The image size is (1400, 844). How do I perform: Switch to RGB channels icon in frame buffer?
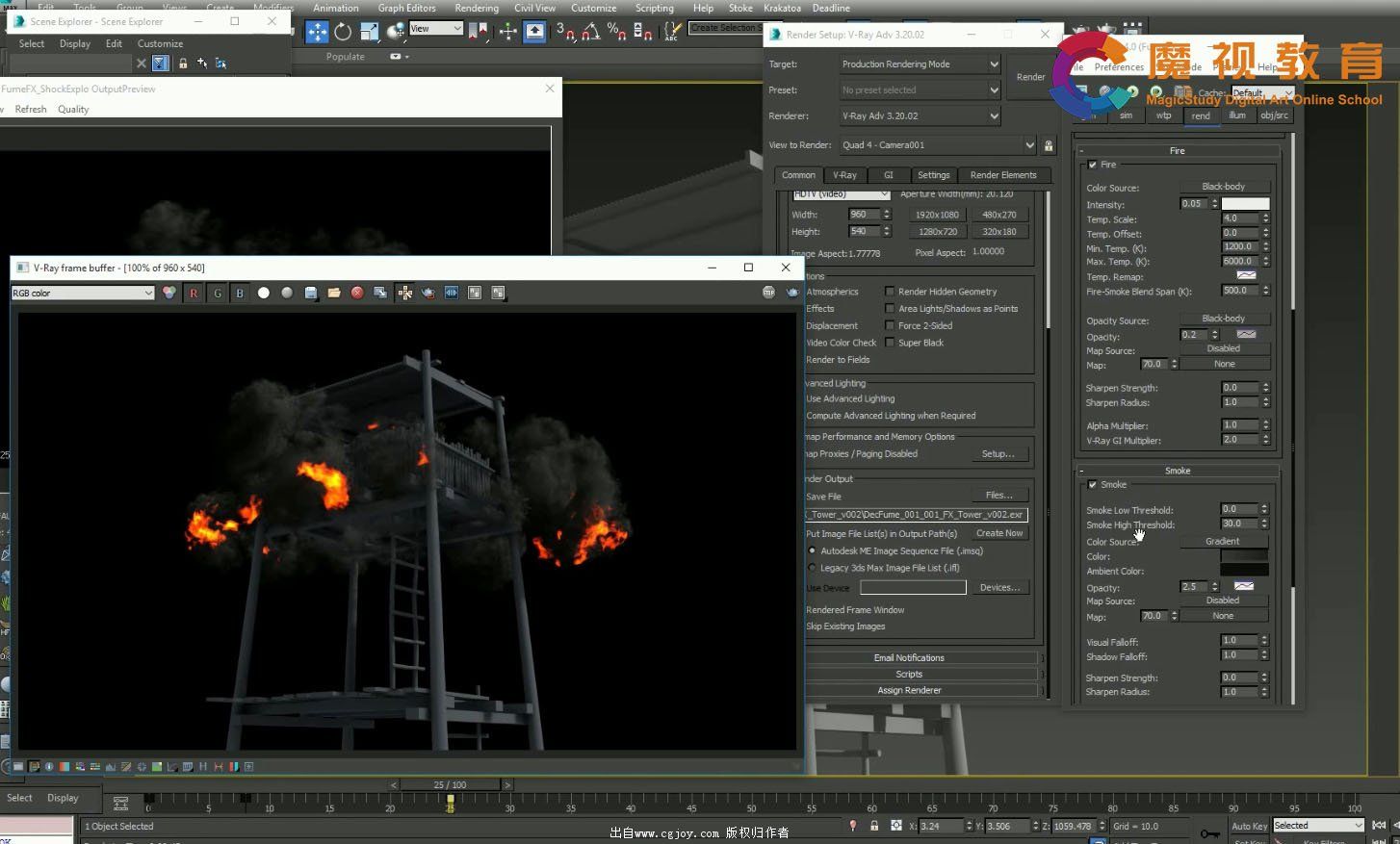[x=169, y=293]
